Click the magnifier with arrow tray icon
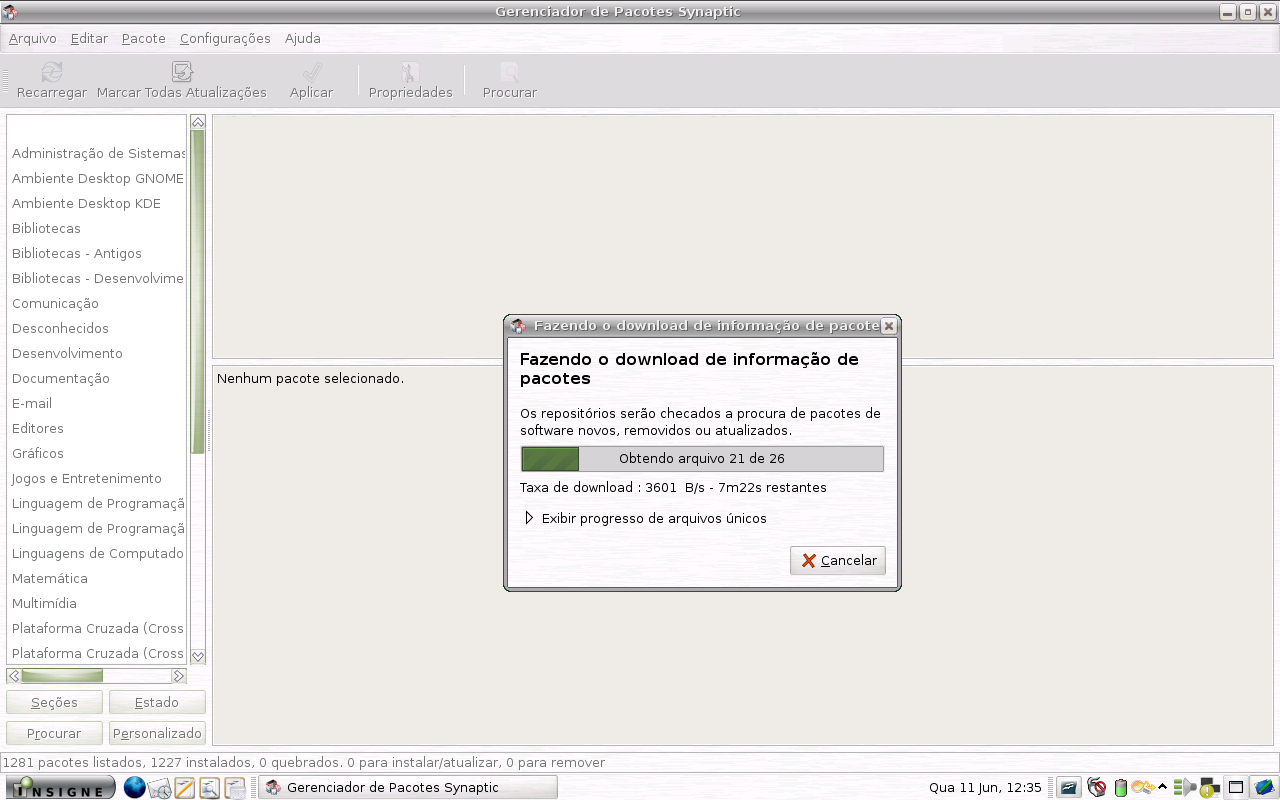Screen dimensions: 1280x800 pos(1143,788)
